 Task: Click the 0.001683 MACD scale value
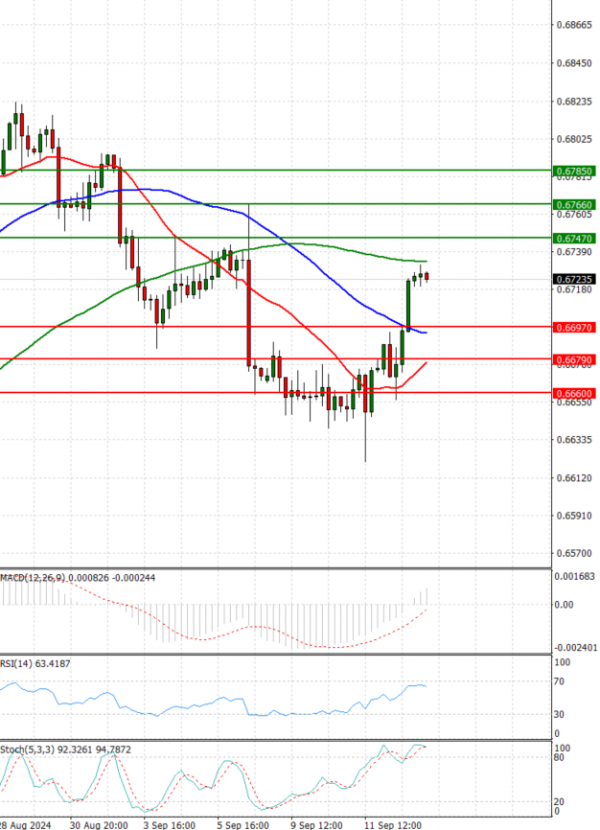point(574,576)
